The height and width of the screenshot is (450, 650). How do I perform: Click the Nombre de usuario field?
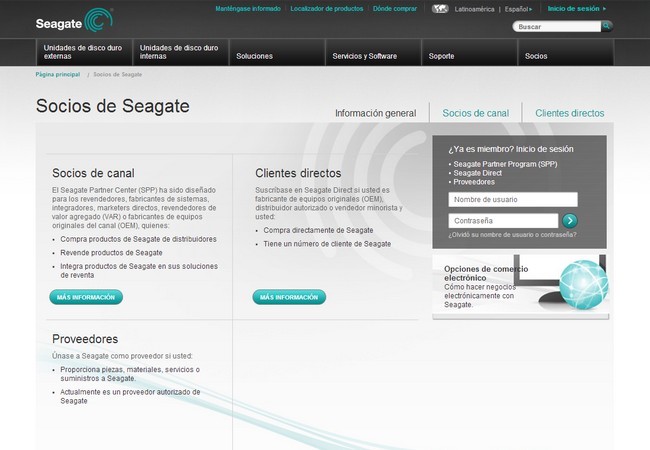513,199
